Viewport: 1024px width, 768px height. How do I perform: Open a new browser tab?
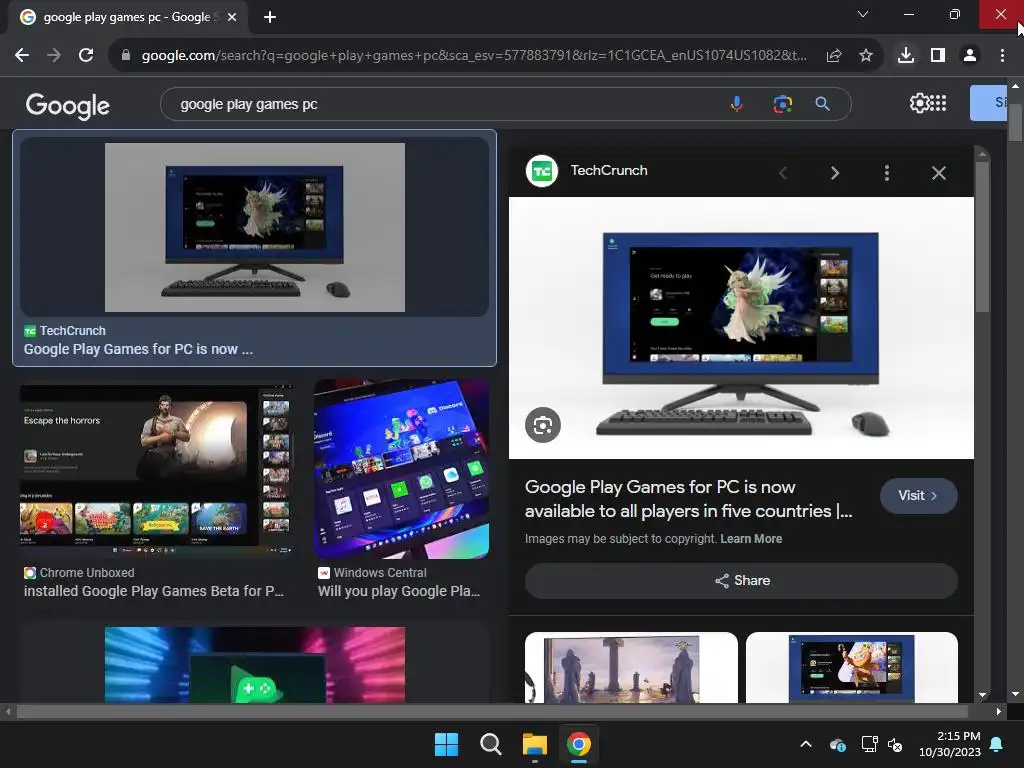pos(270,17)
